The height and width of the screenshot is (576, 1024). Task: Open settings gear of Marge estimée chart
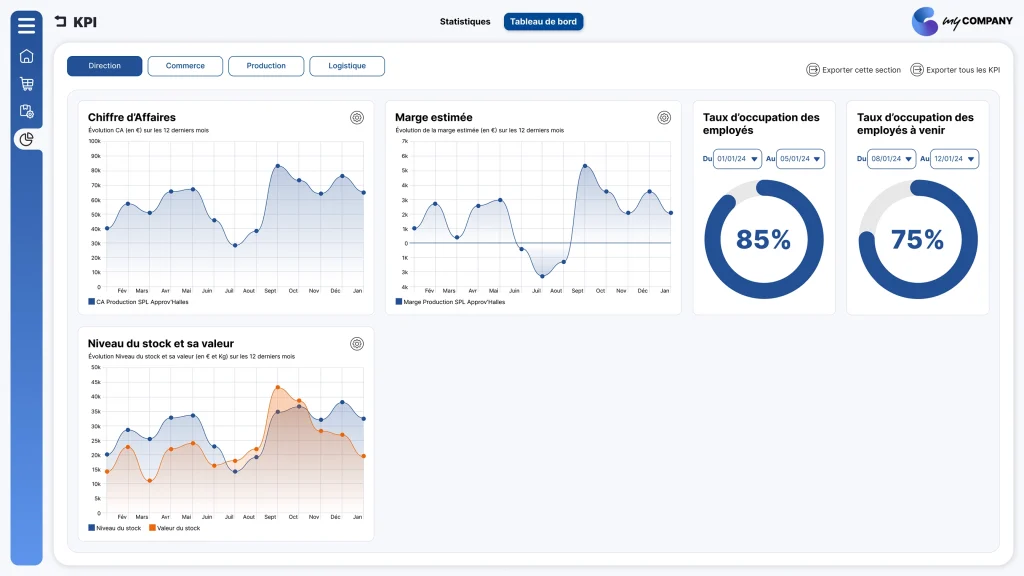tap(664, 118)
